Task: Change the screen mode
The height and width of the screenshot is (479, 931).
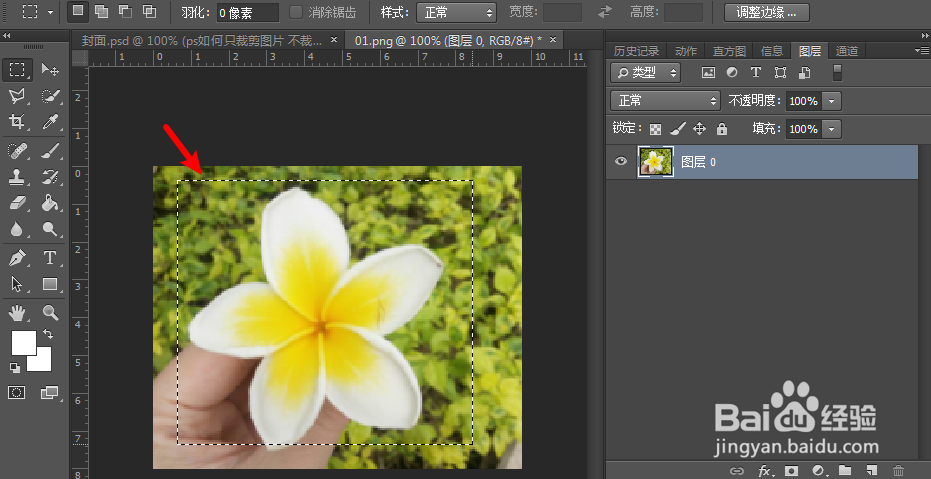Action: tap(50, 392)
